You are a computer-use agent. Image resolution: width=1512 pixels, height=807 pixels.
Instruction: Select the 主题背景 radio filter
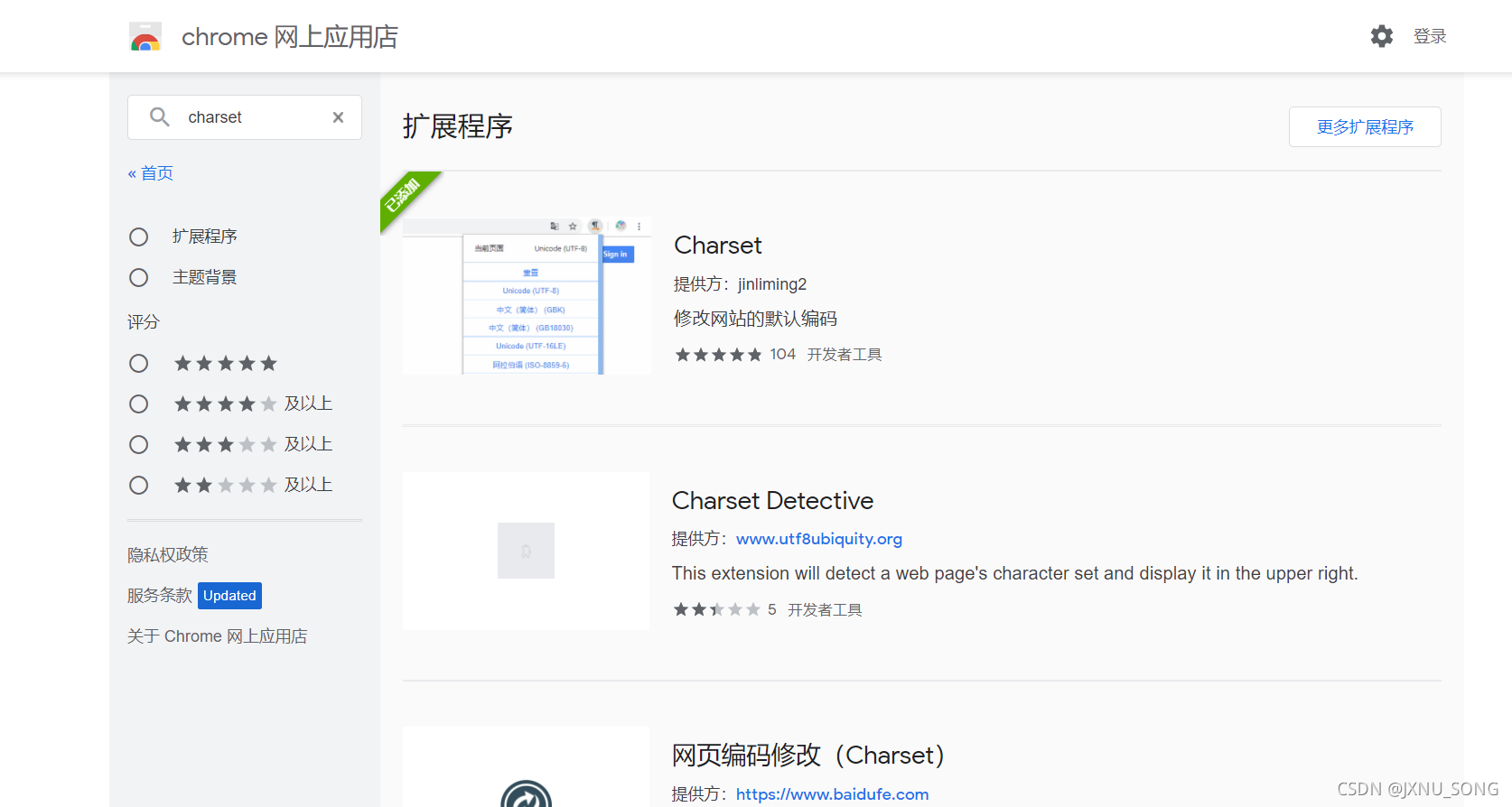(x=138, y=277)
